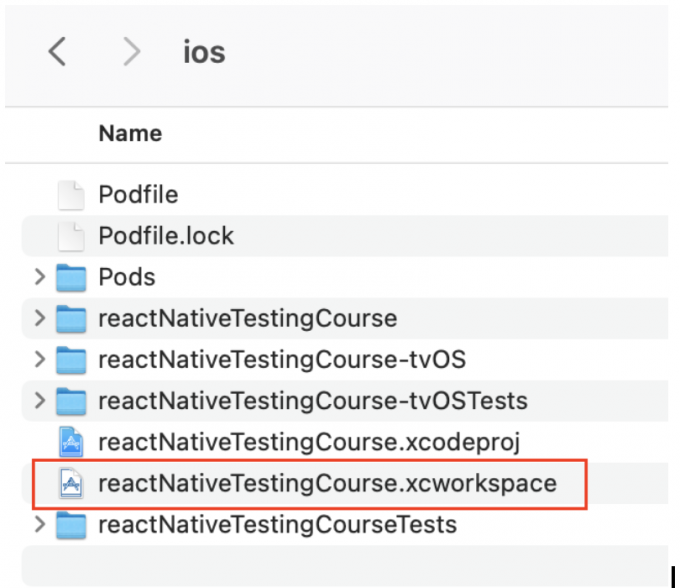
Task: Click the reactNativeTestingCourse-tvOSTests folder icon
Action: click(x=71, y=401)
